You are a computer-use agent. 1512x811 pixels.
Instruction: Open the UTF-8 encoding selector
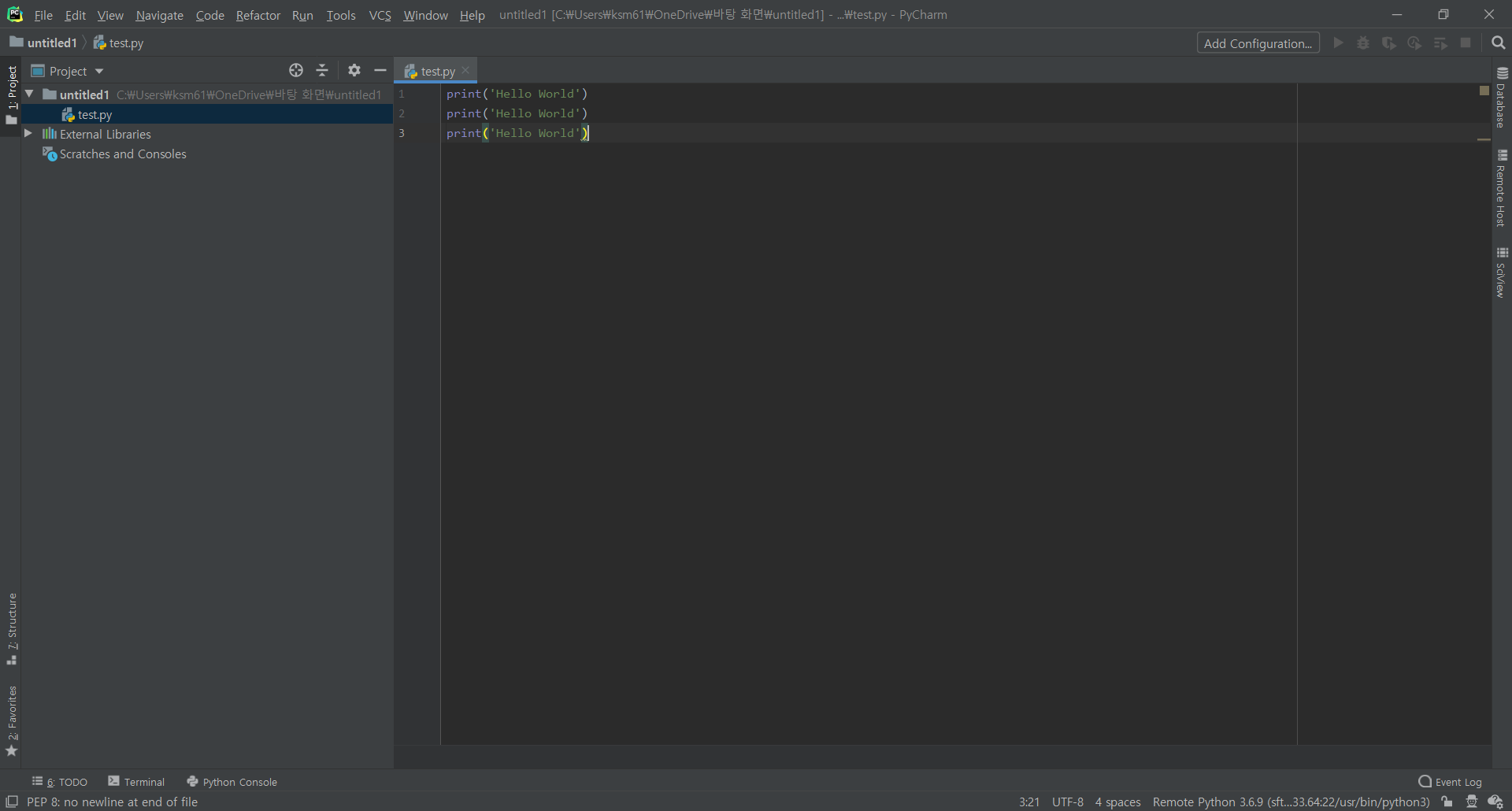[x=1067, y=802]
